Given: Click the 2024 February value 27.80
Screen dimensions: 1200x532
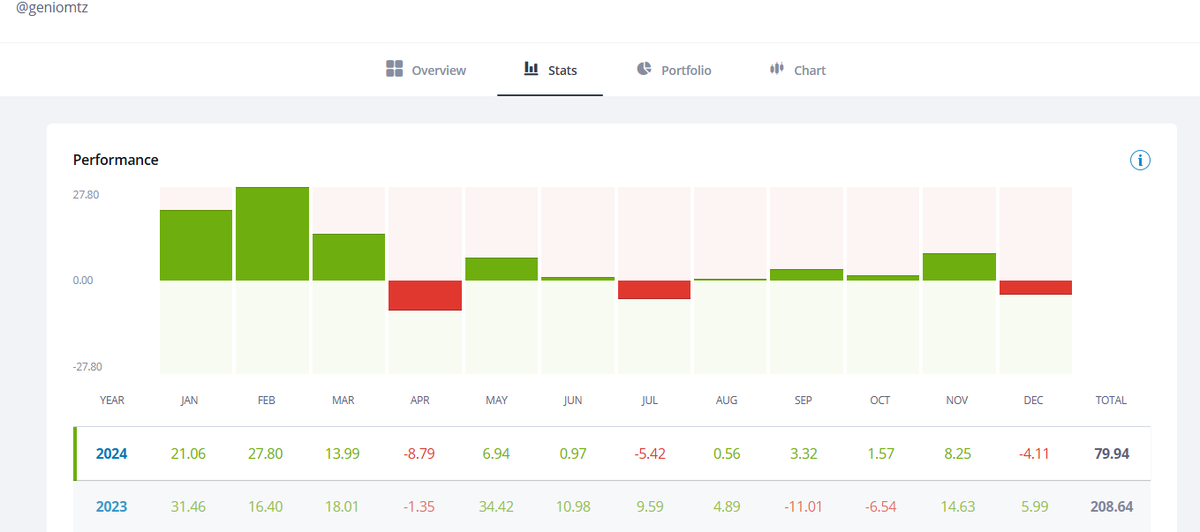Looking at the screenshot, I should [266, 454].
